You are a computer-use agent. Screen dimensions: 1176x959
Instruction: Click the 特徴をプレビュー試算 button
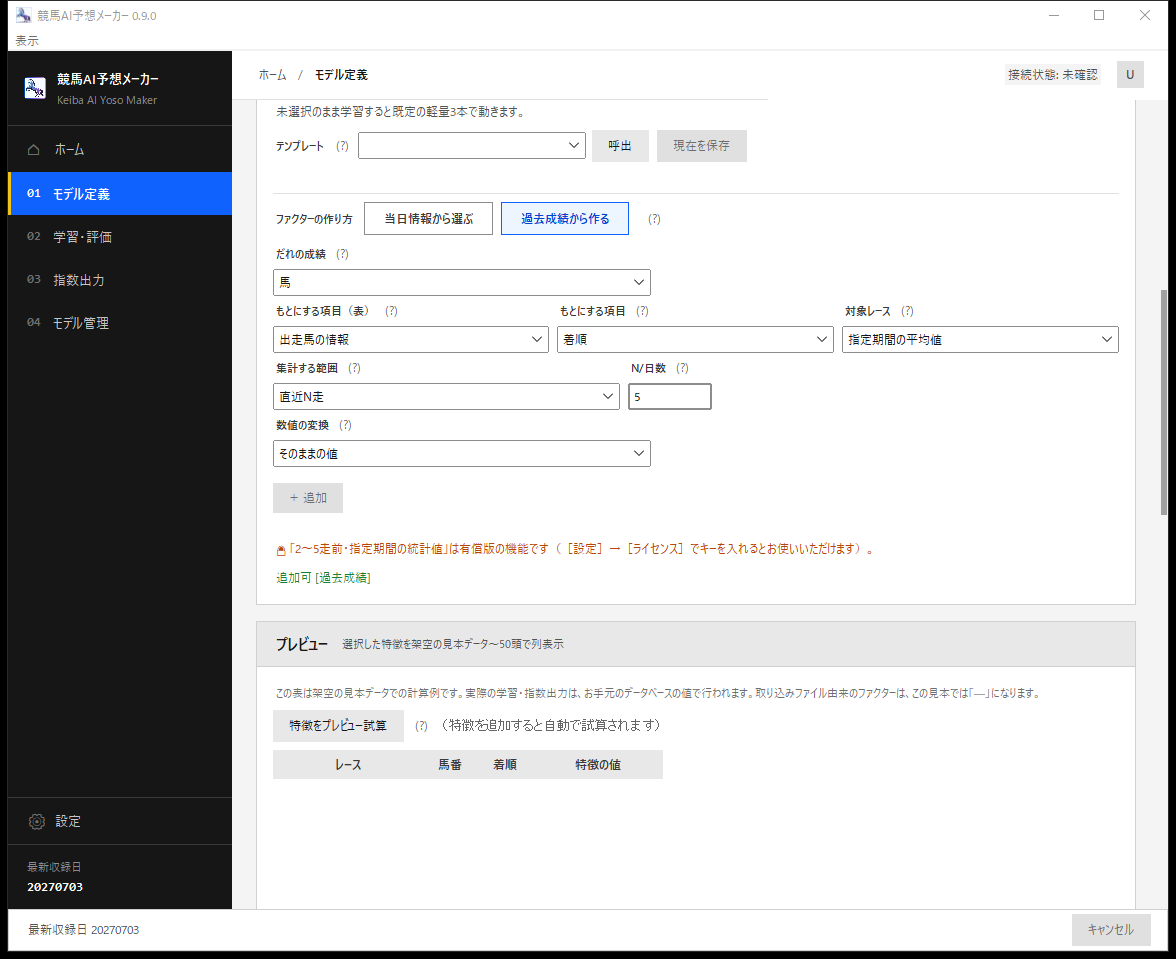338,726
